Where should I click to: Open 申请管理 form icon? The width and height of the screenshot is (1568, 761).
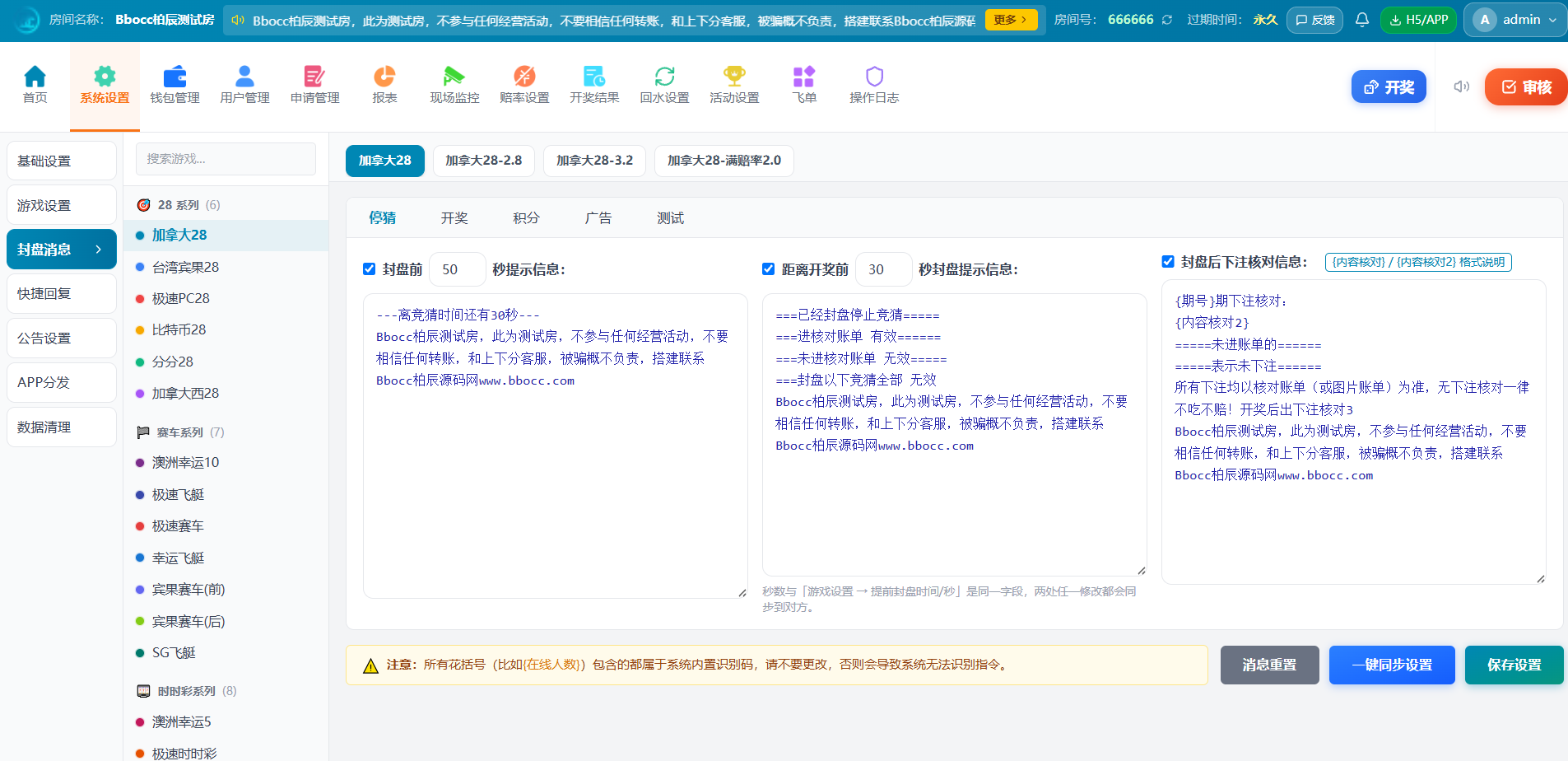click(x=314, y=77)
